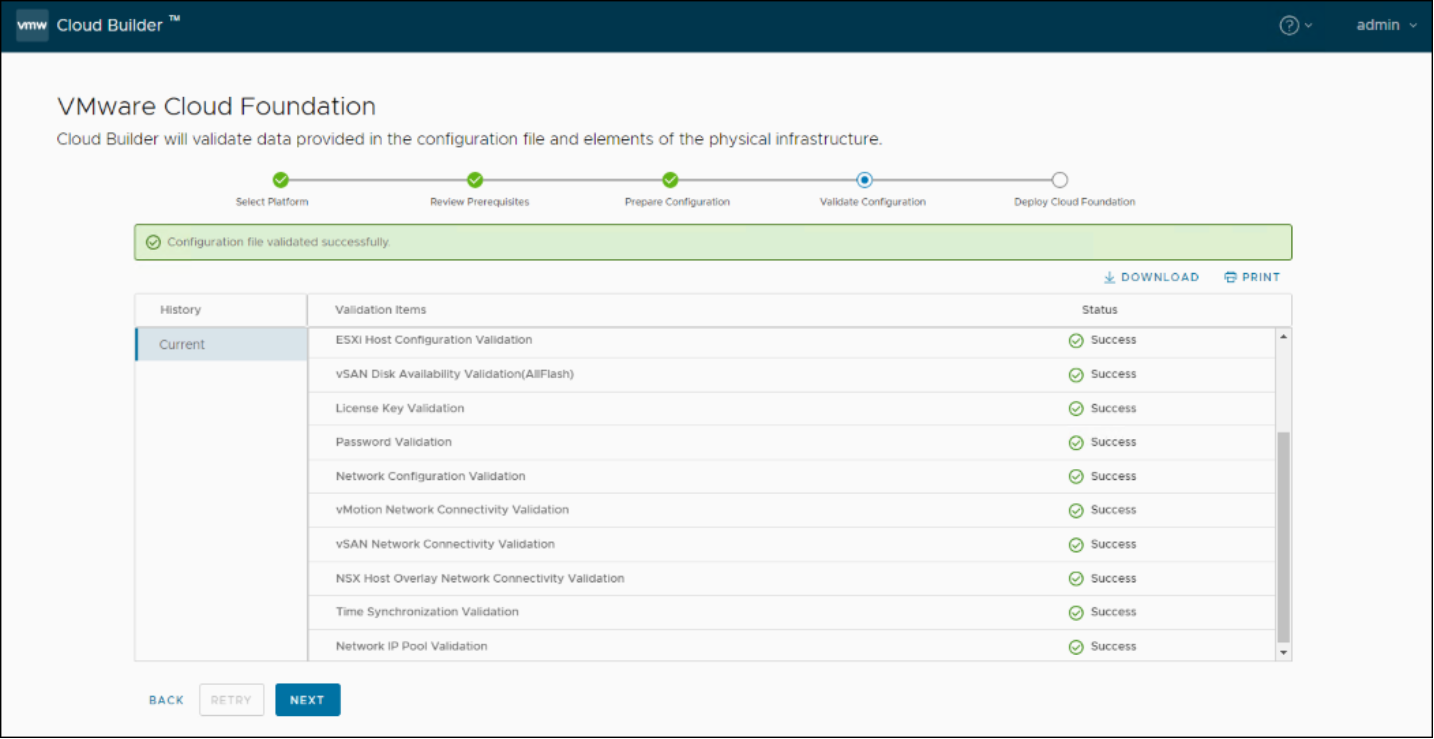This screenshot has width=1434, height=739.
Task: Click success icon for NSX Host Overlay
Action: pos(1076,579)
